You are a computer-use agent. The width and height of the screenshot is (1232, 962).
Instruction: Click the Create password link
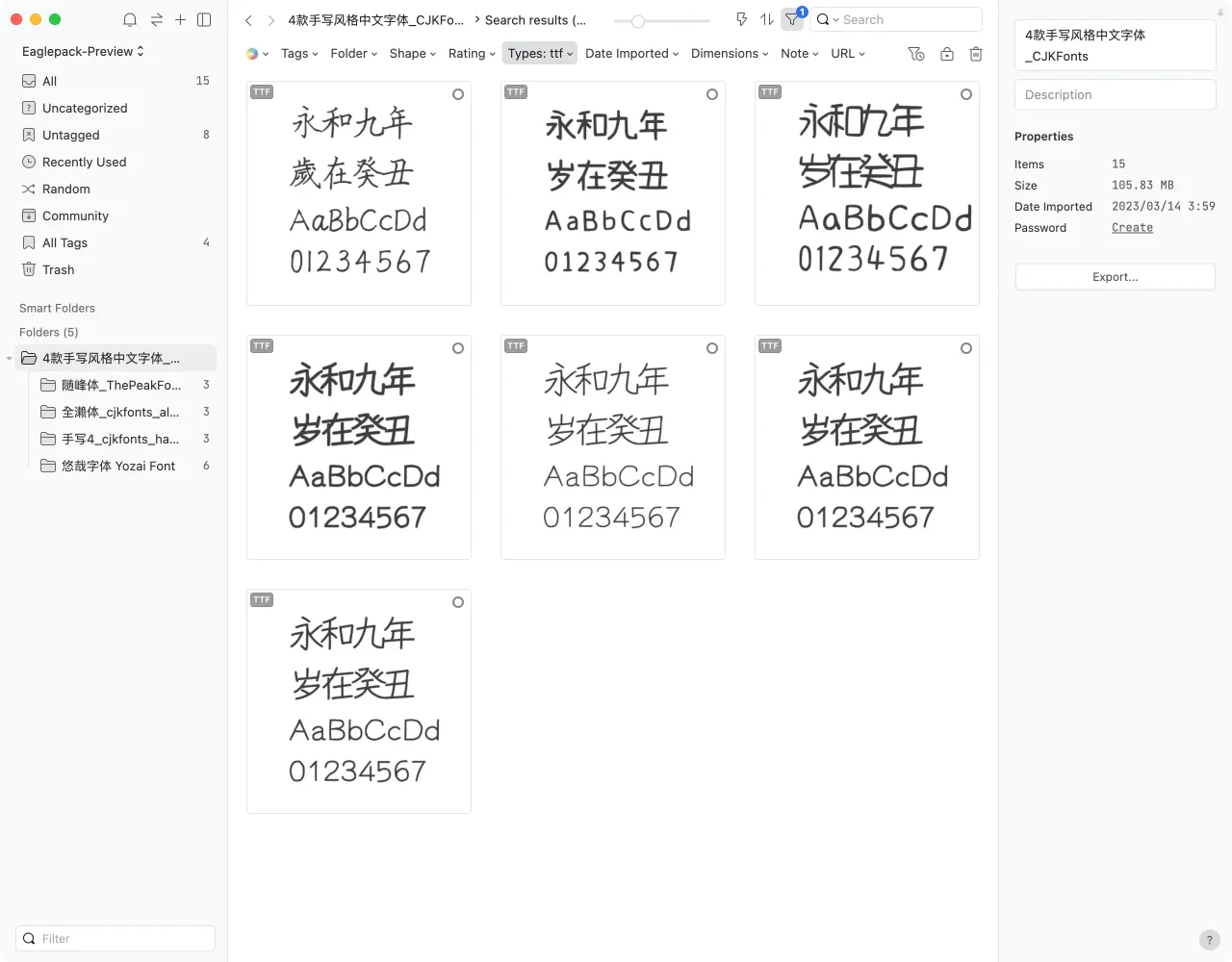1132,228
